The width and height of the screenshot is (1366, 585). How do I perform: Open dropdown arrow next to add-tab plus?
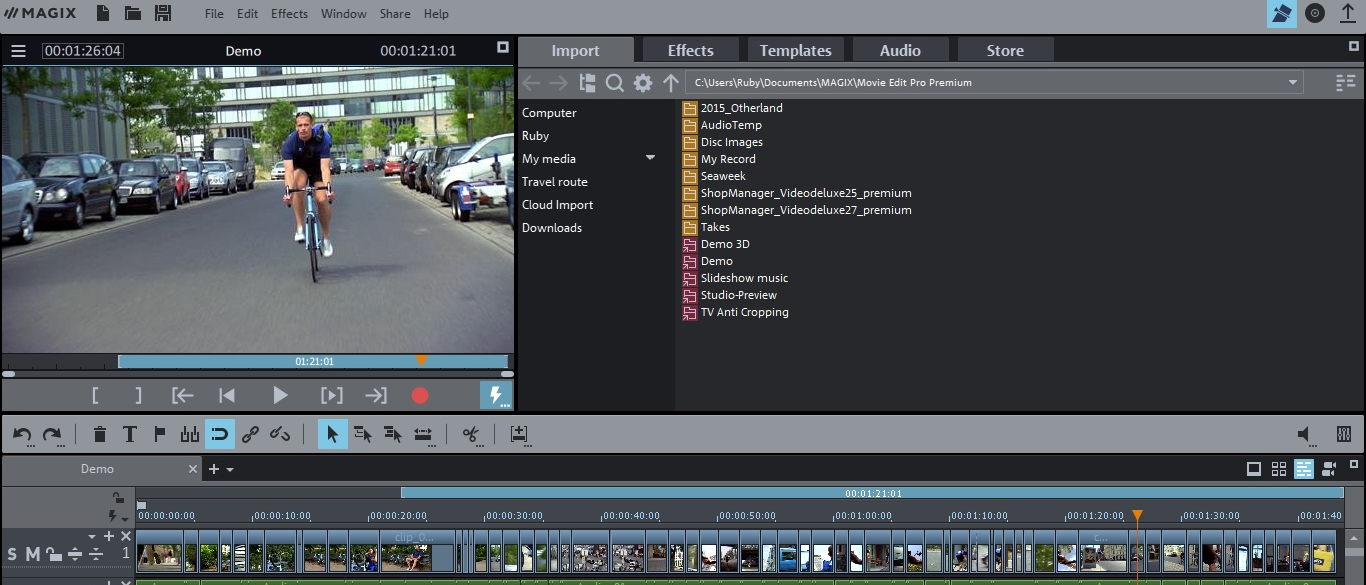[x=230, y=470]
